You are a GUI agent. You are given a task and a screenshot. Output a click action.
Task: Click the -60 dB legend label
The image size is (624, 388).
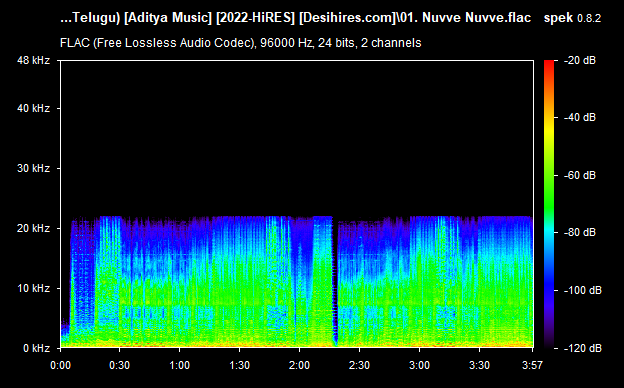point(580,175)
